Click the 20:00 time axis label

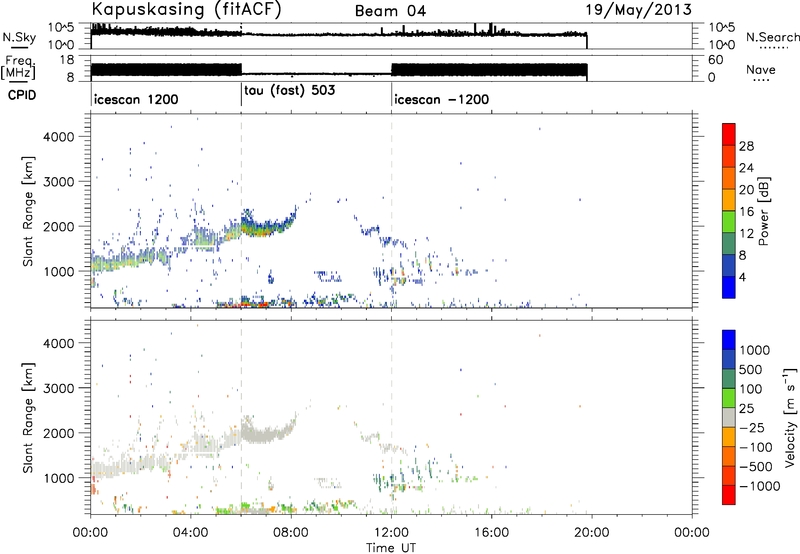591,533
